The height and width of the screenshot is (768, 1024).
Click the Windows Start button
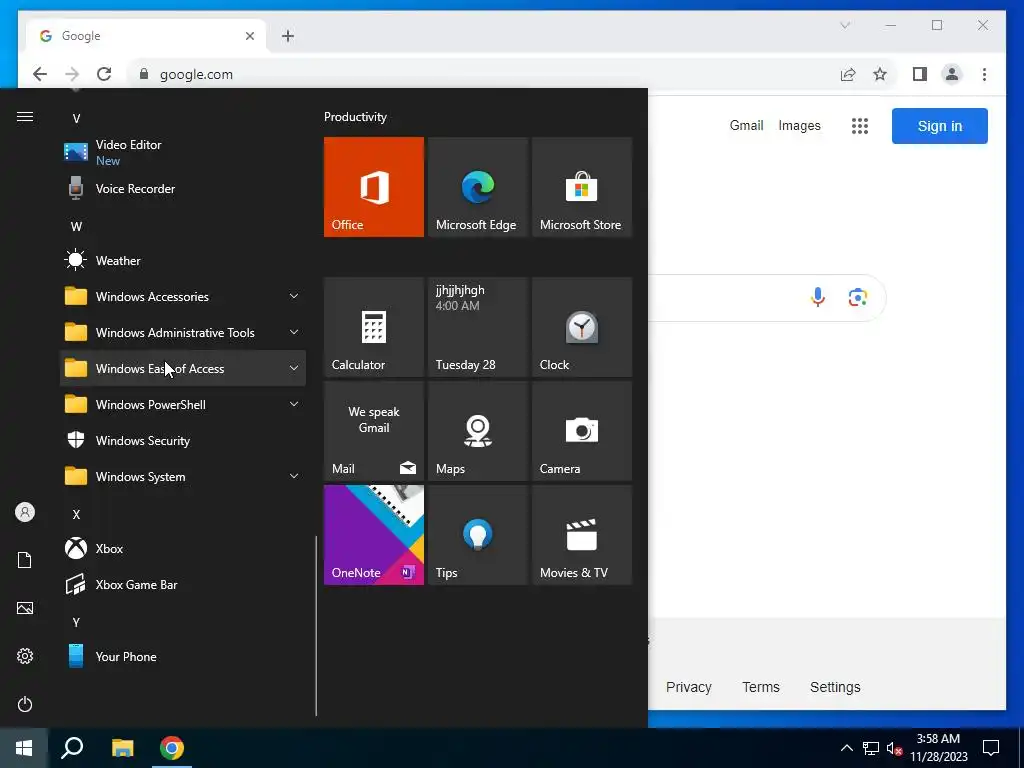point(24,748)
